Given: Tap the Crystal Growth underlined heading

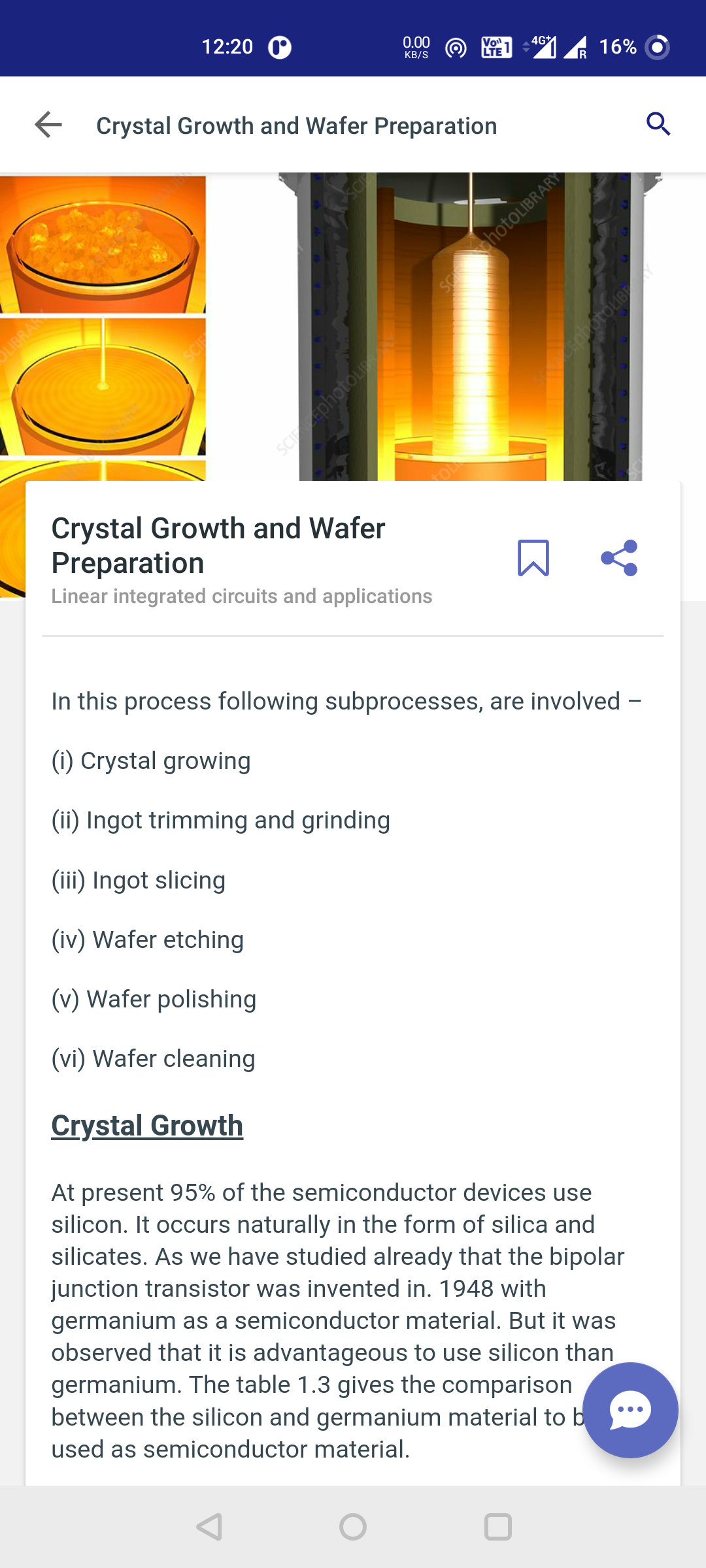Looking at the screenshot, I should pos(147,1126).
